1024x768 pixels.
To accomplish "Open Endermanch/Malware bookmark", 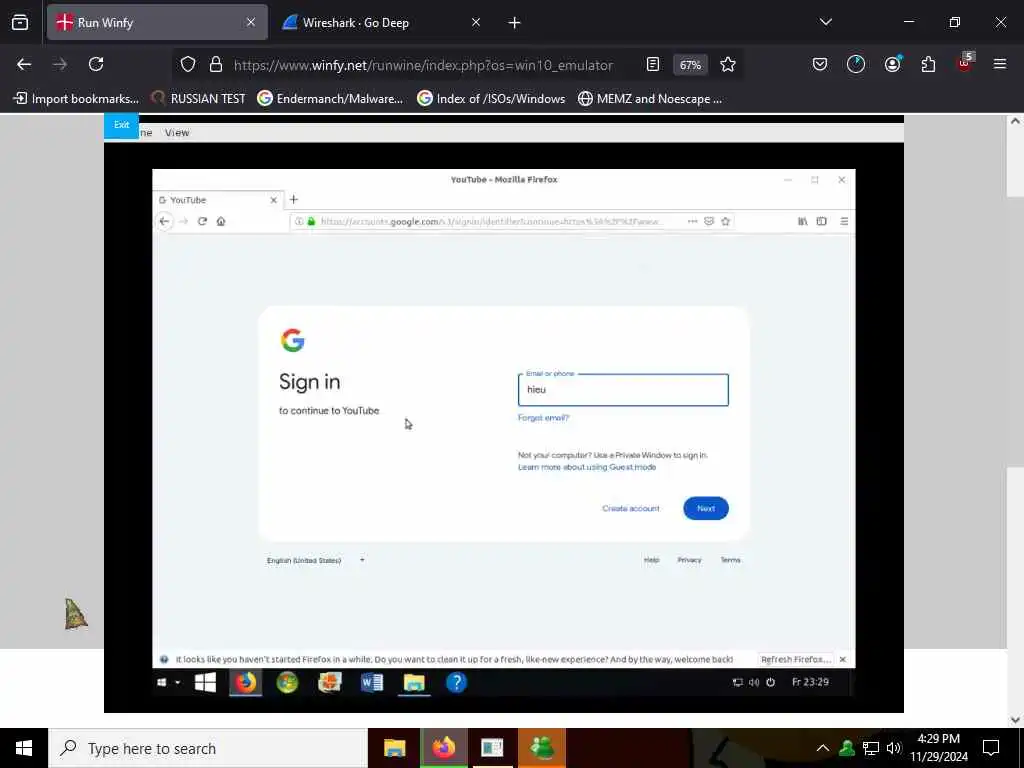I will (x=330, y=99).
